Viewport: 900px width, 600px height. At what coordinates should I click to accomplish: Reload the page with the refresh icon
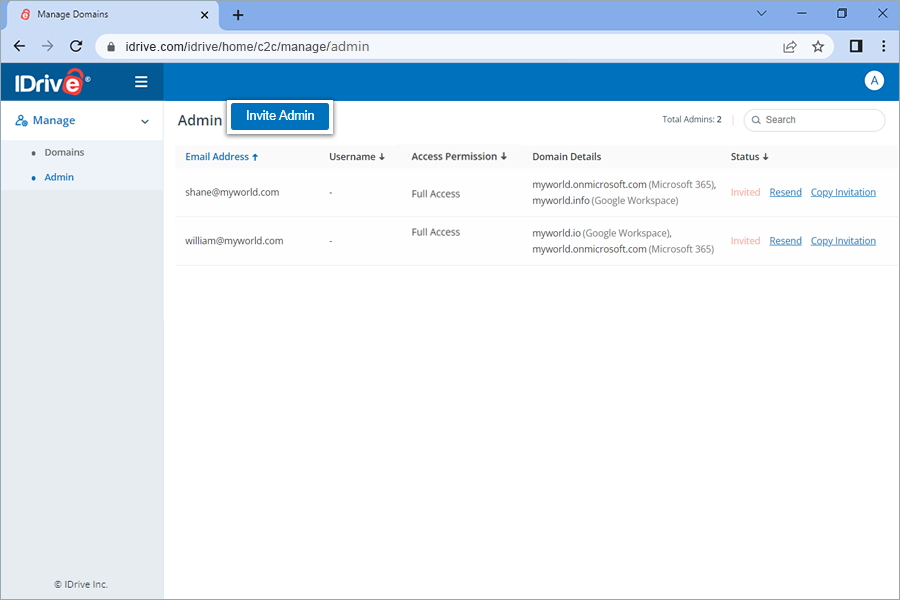pos(76,47)
